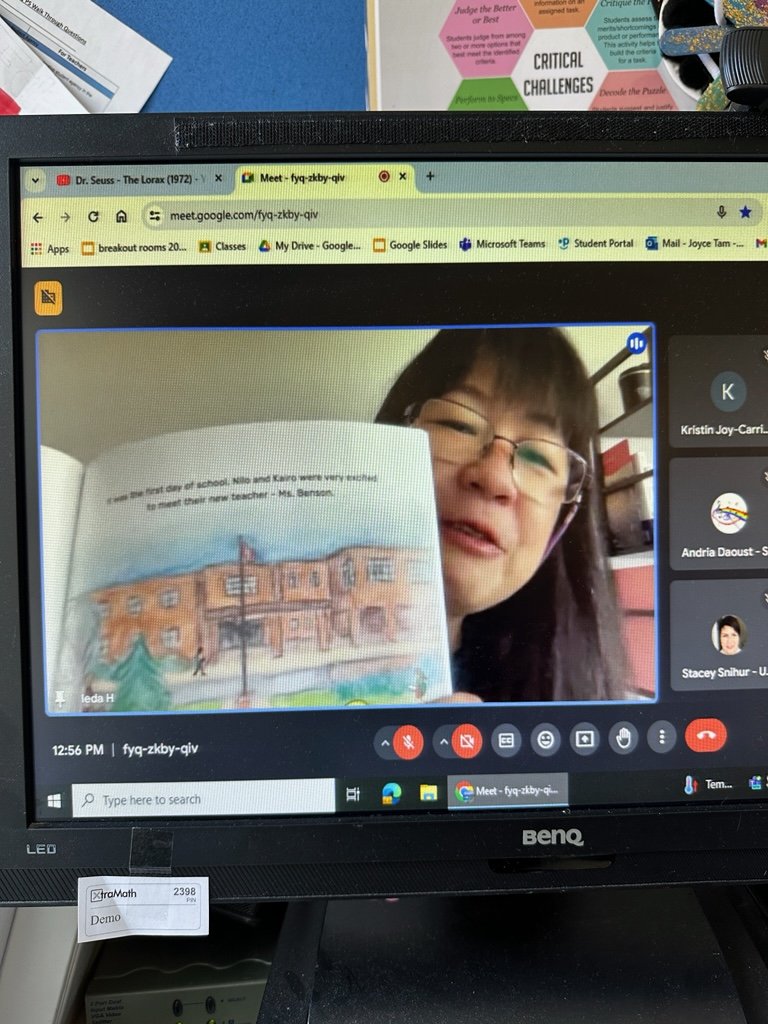Click the meeting code fyq-zkby-qiv text

(161, 748)
